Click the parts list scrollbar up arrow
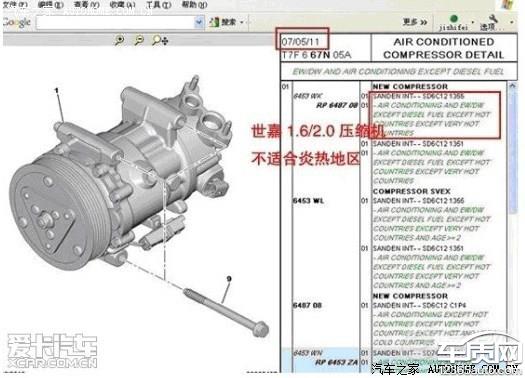Screen dimensions: 525x378 pyautogui.click(x=512, y=86)
